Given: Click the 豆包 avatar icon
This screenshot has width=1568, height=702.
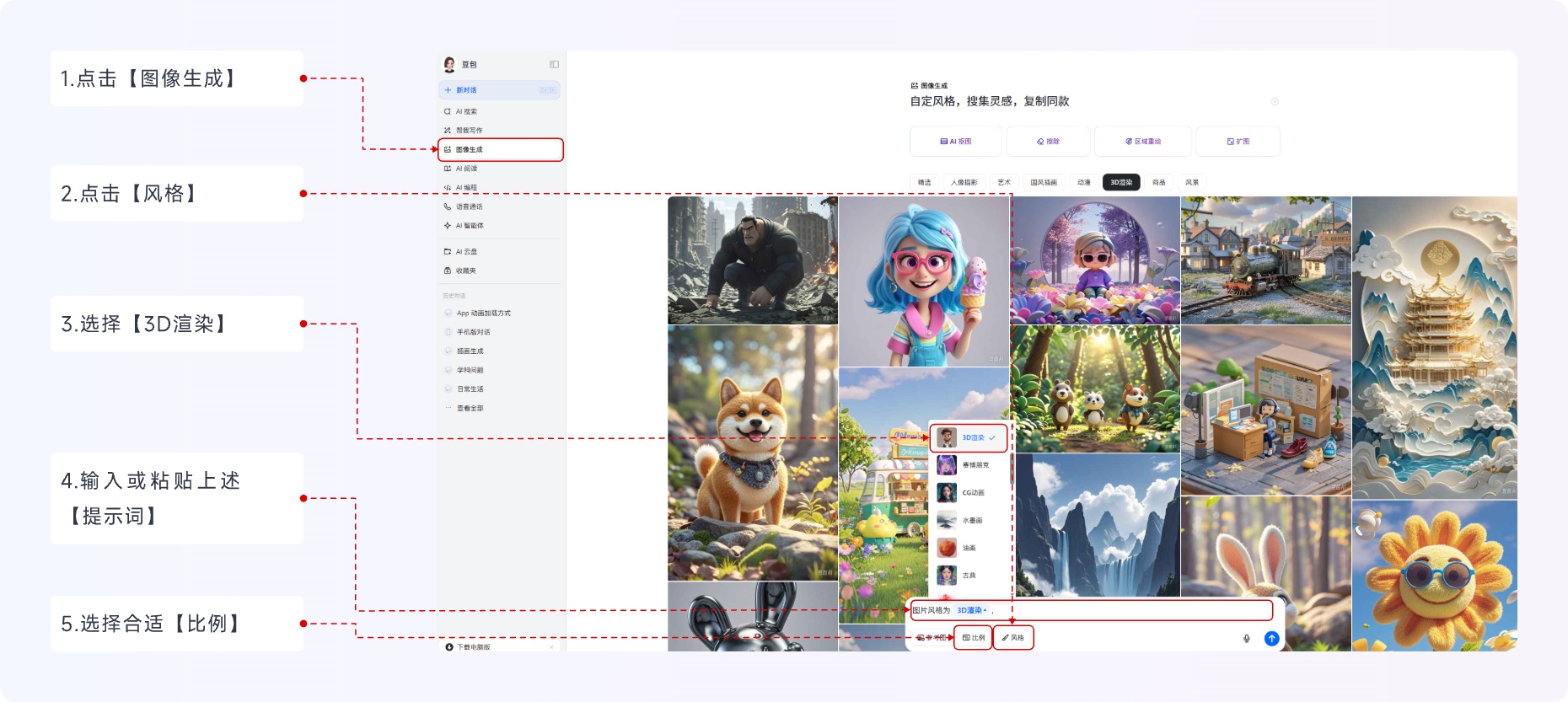Looking at the screenshot, I should (449, 64).
